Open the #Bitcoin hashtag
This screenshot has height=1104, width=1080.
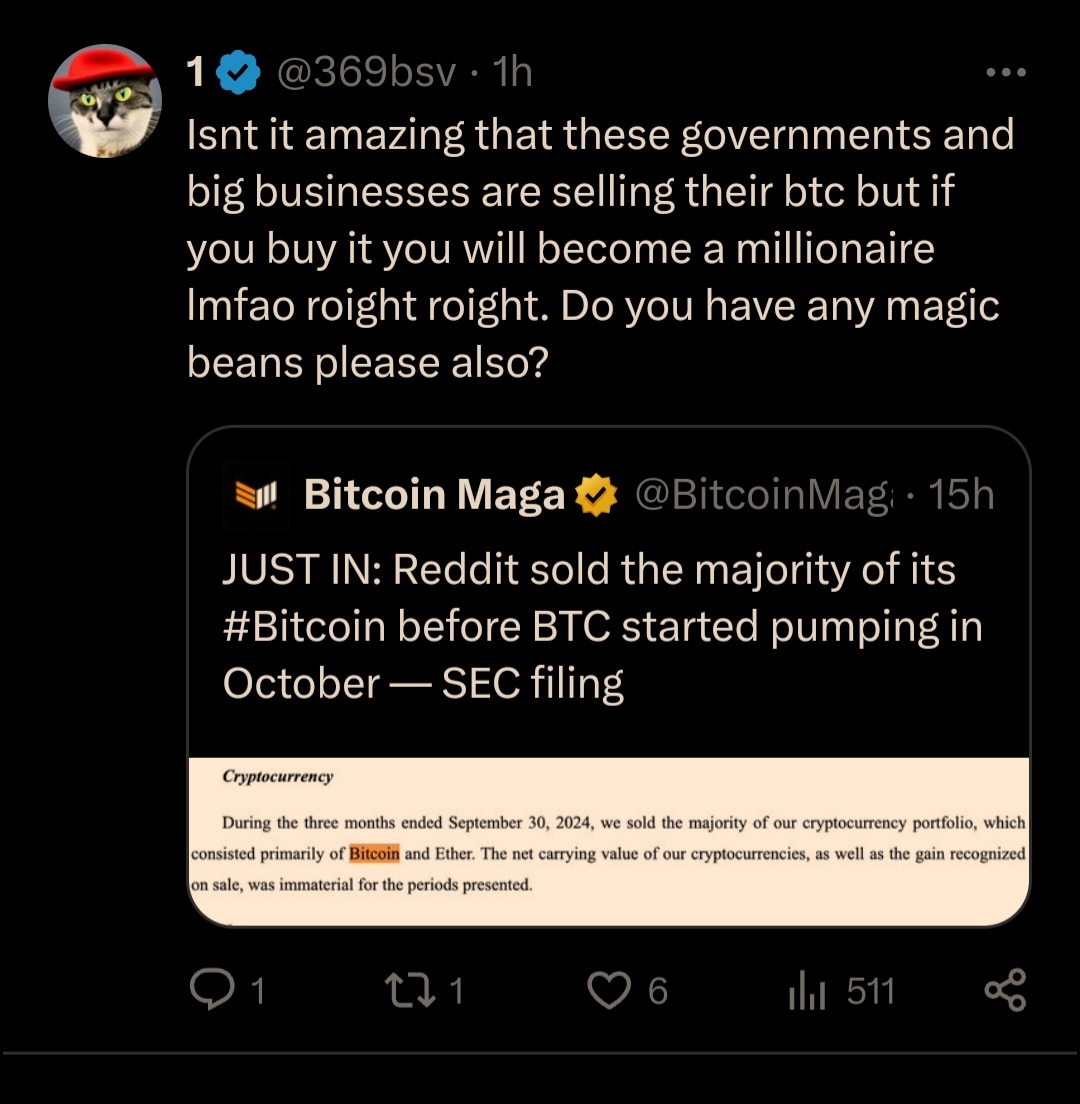click(304, 626)
